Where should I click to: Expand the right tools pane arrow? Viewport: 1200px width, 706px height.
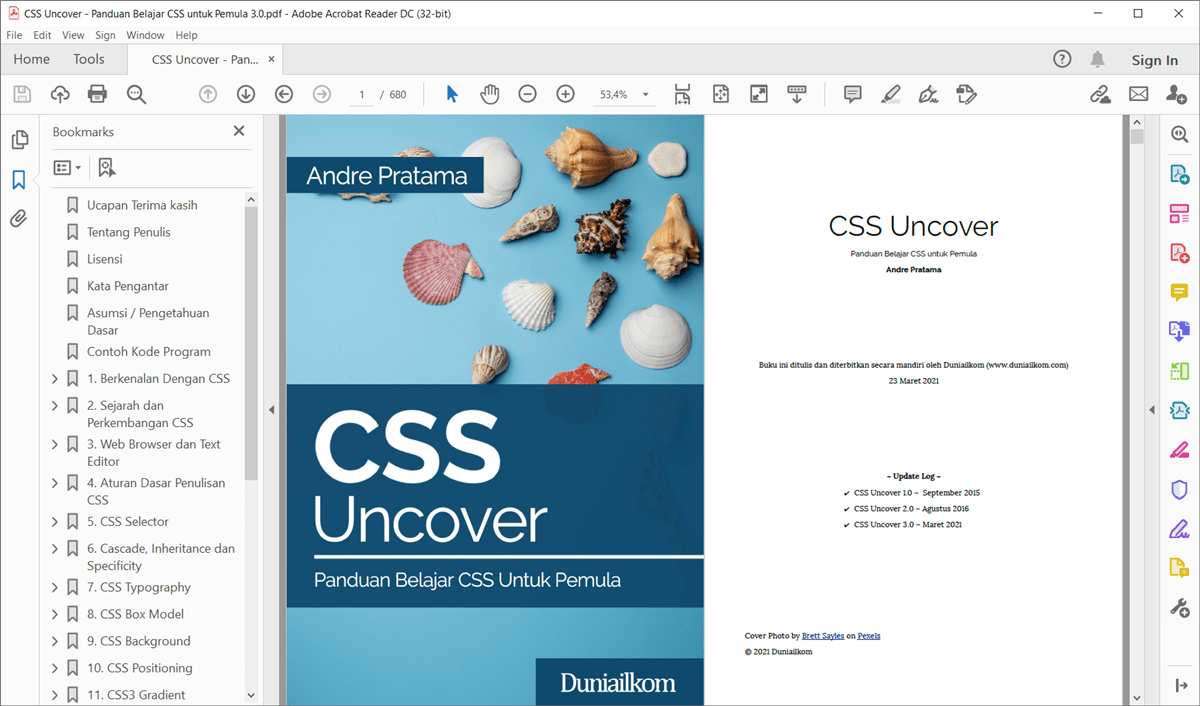click(1151, 410)
